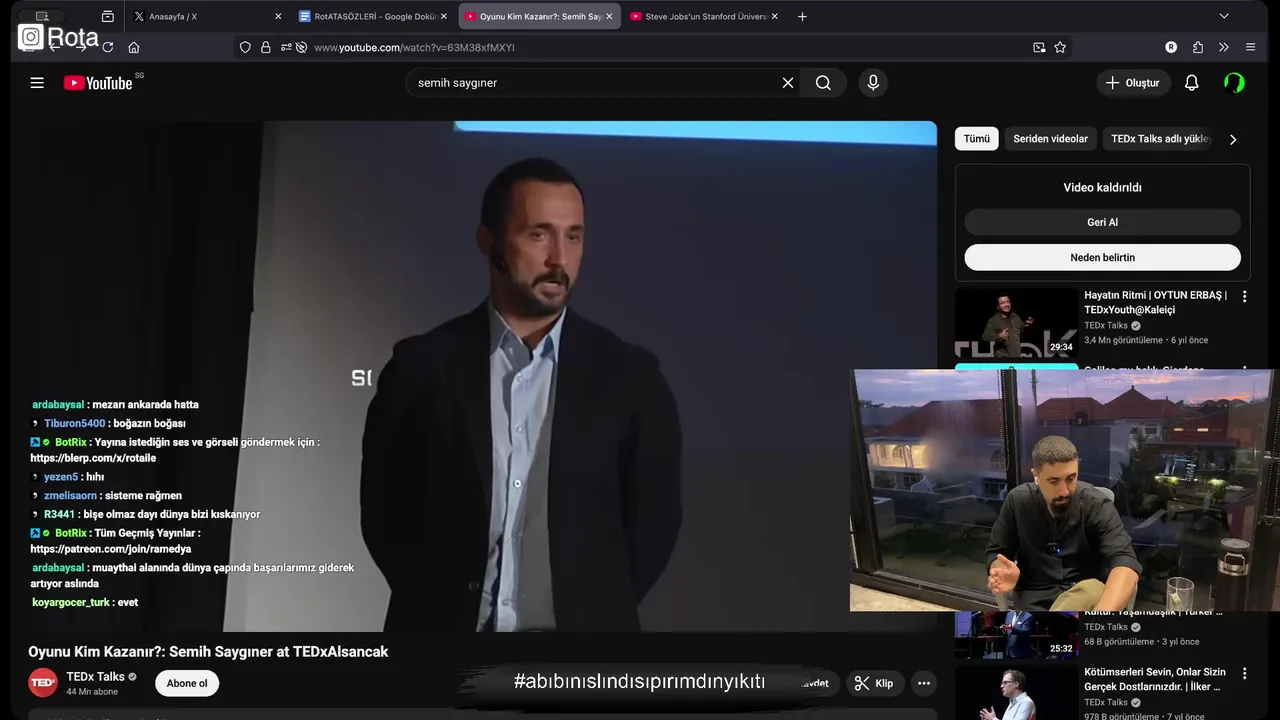Click the title Oyunu Kim Kazanır?: Semih Saygıner
The height and width of the screenshot is (720, 1280).
208,652
